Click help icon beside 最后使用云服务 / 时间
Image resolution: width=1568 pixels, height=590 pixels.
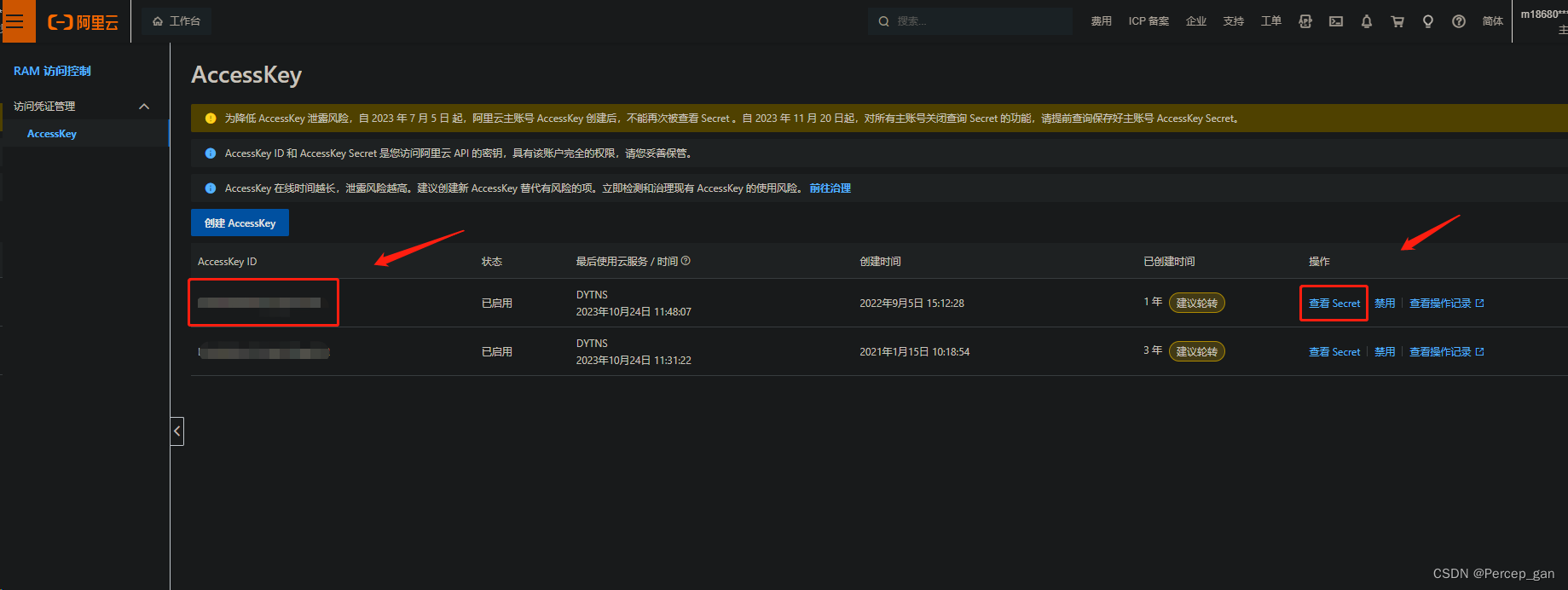coord(686,261)
